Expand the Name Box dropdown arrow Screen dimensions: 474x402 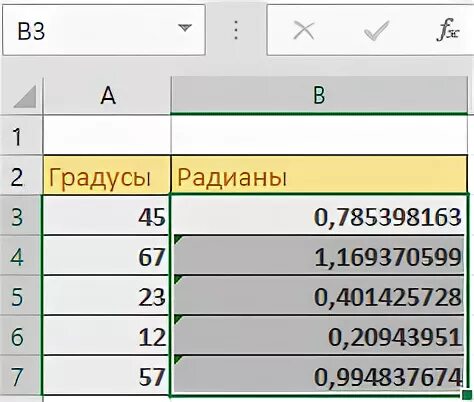(185, 28)
